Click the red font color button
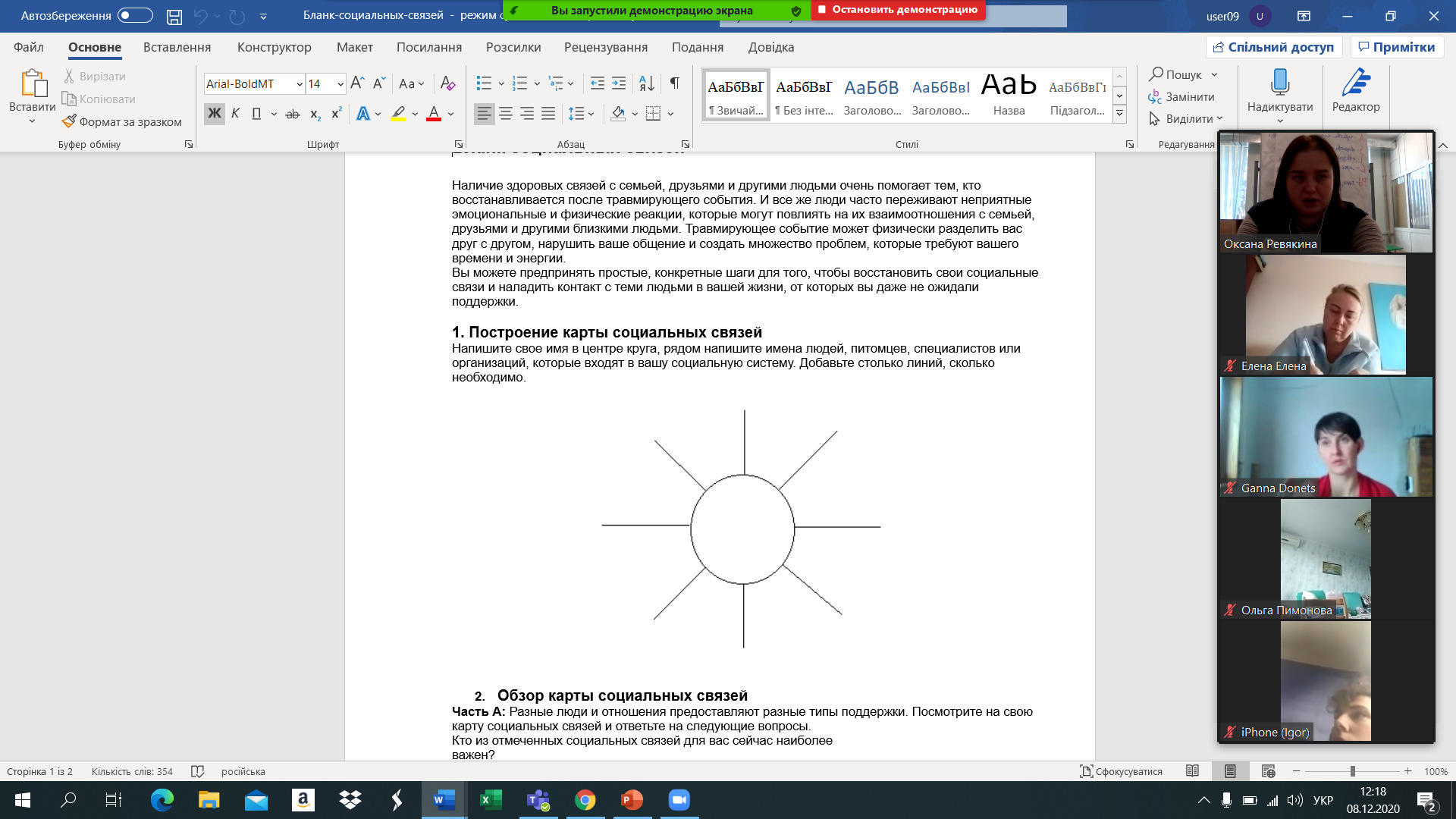This screenshot has width=1456, height=819. click(434, 114)
